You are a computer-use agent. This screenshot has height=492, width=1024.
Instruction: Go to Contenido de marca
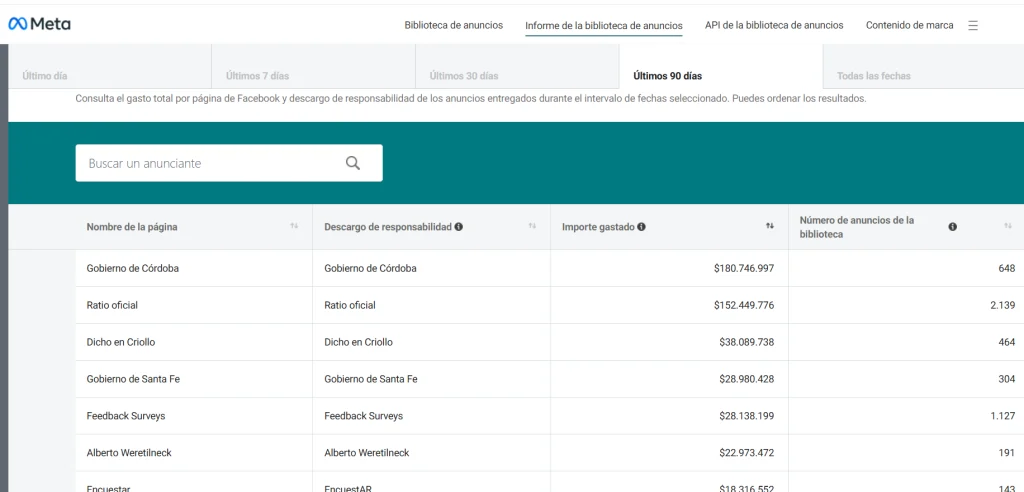tap(909, 25)
